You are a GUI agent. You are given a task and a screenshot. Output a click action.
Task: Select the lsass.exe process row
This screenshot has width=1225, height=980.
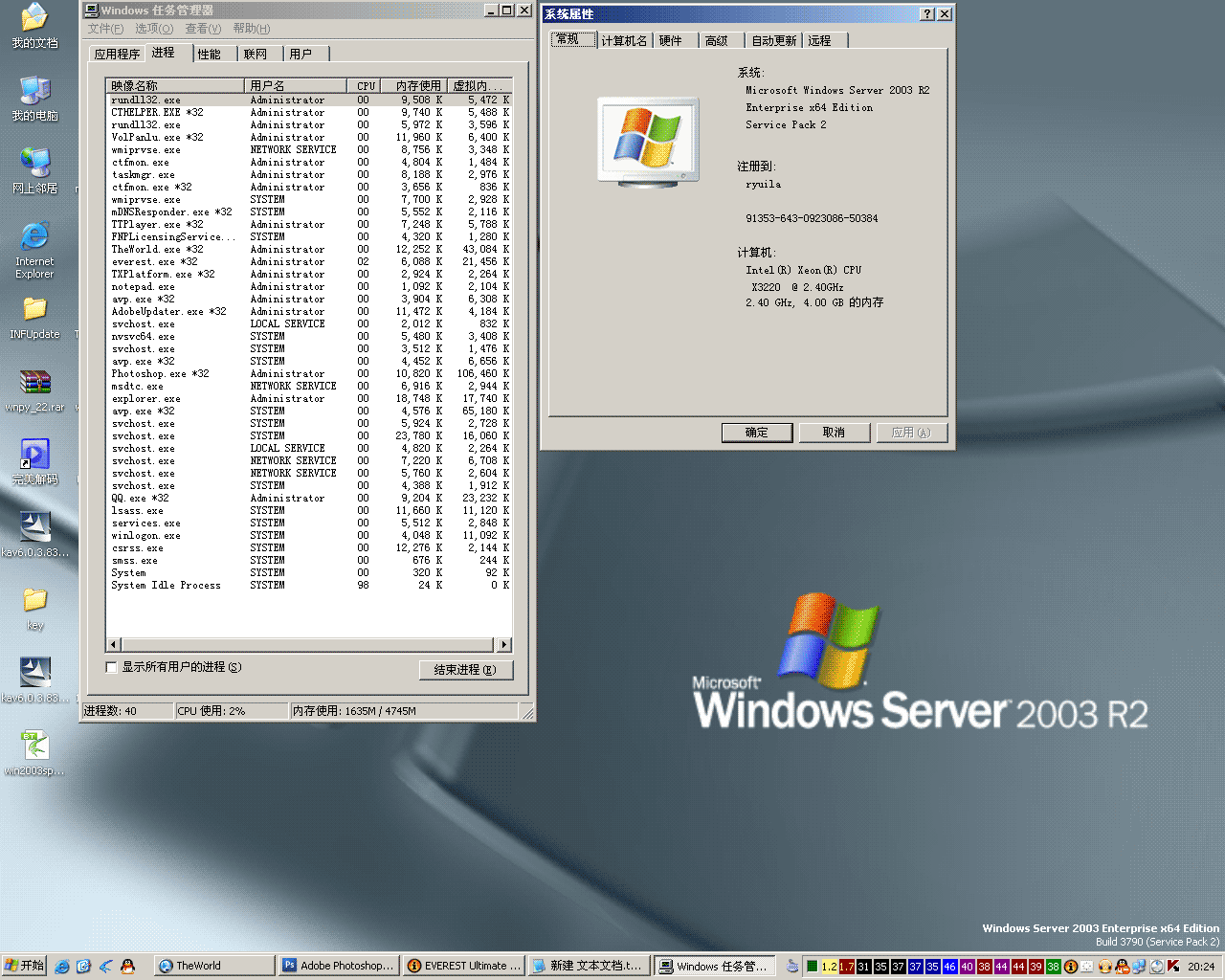[x=309, y=511]
